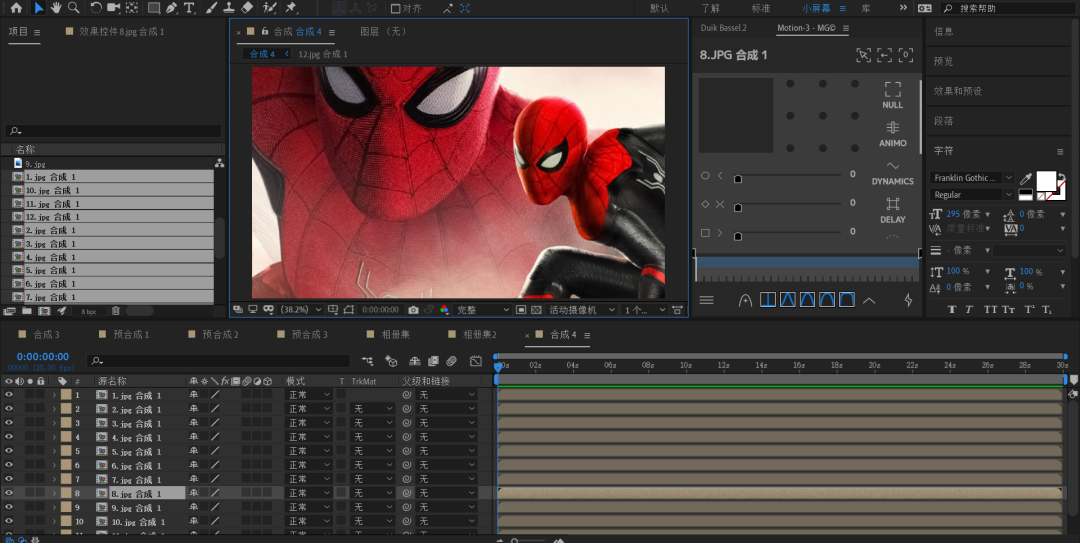Click the Motion-3 DELAY tool
Screen dimensions: 1080x543
pos(893,210)
